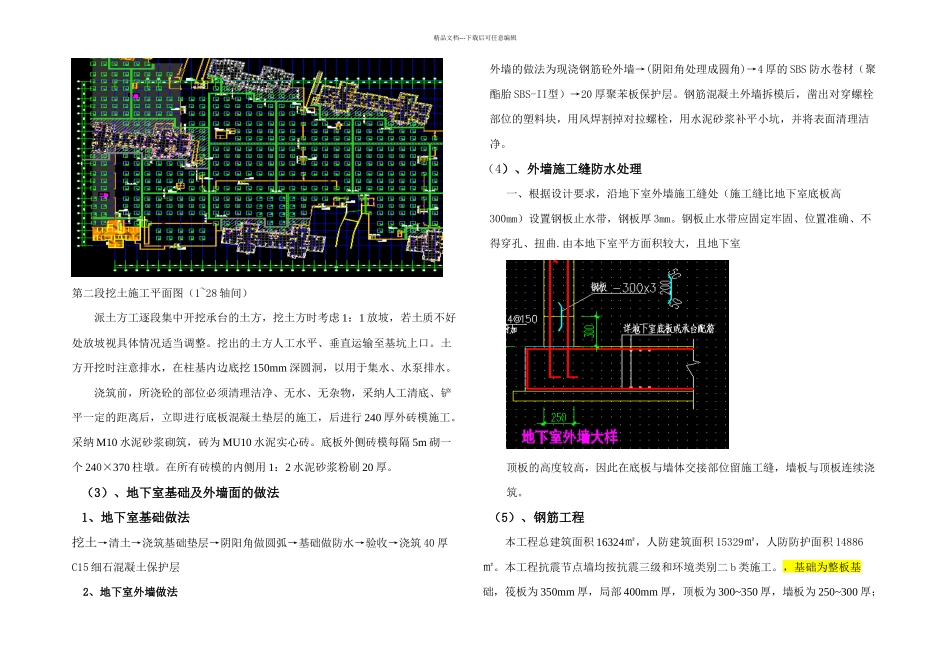Click the excavation site plan image
950x672 pixels.
257,167
